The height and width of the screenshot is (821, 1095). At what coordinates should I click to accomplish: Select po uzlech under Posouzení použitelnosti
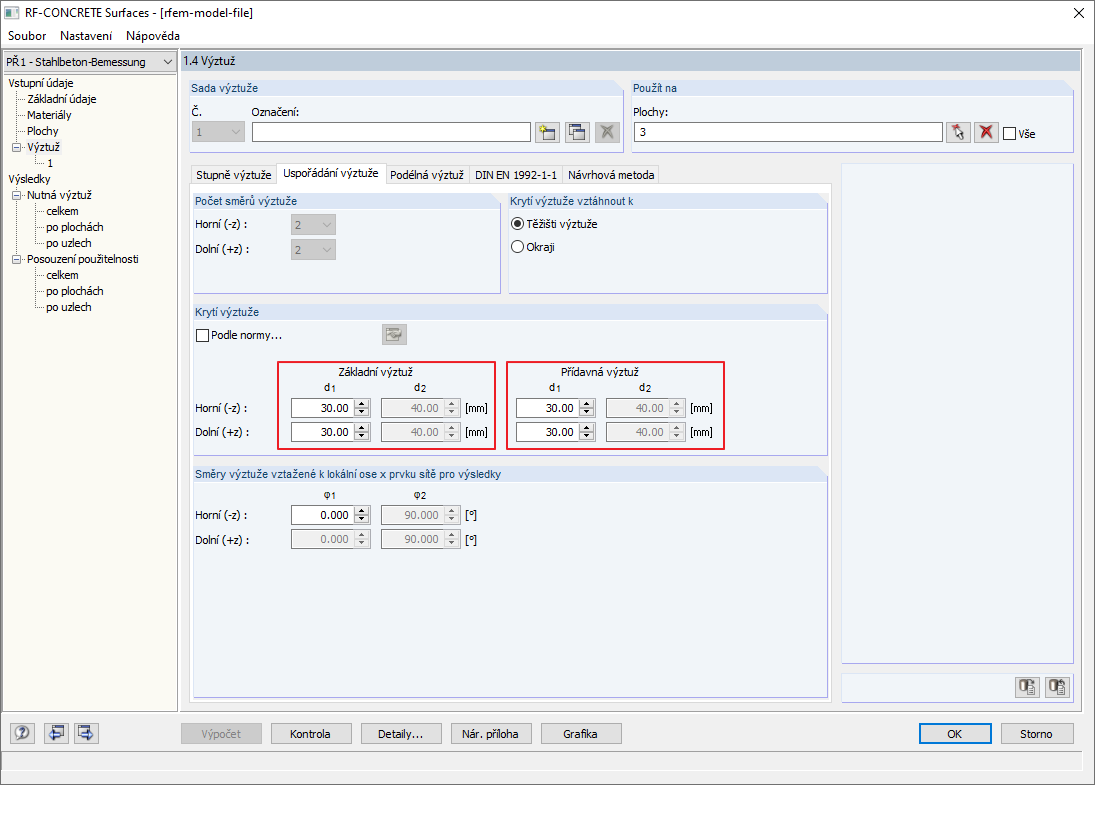coord(68,307)
